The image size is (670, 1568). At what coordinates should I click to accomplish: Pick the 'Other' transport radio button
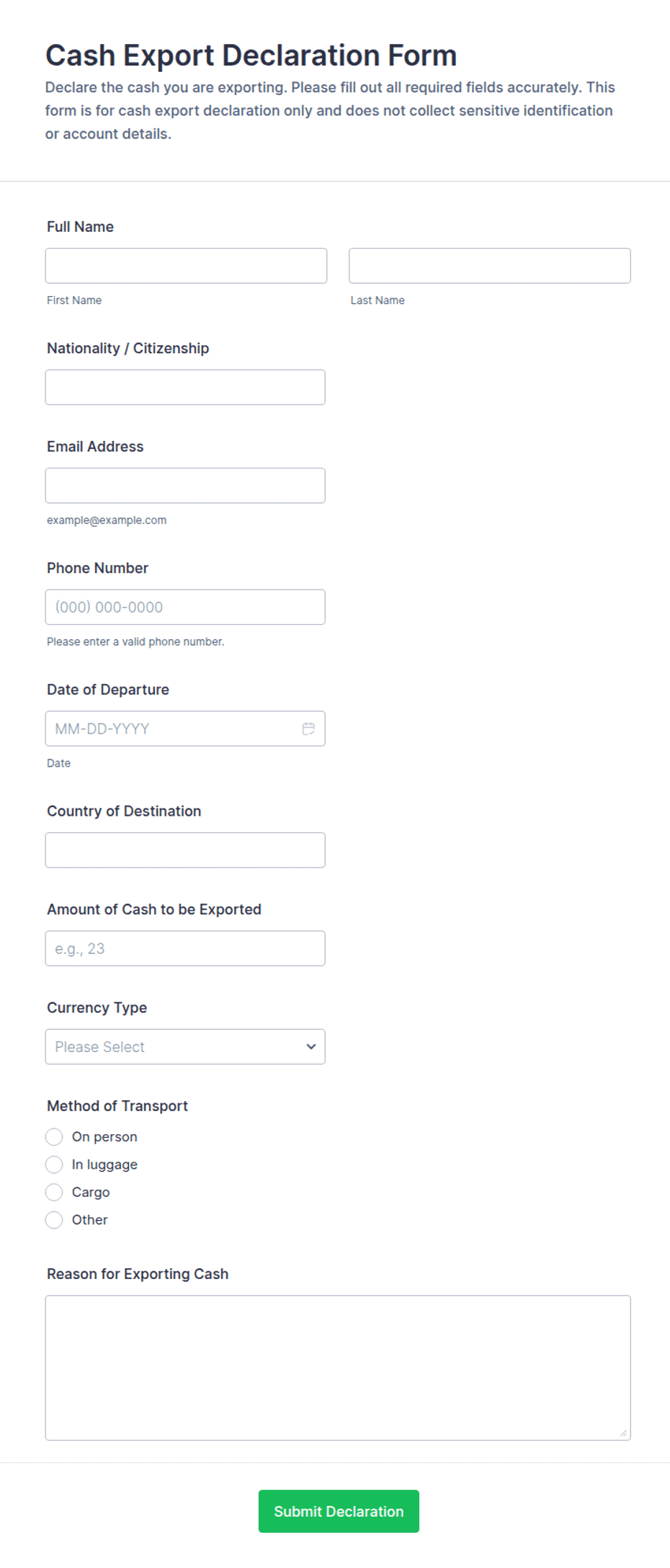point(54,1219)
